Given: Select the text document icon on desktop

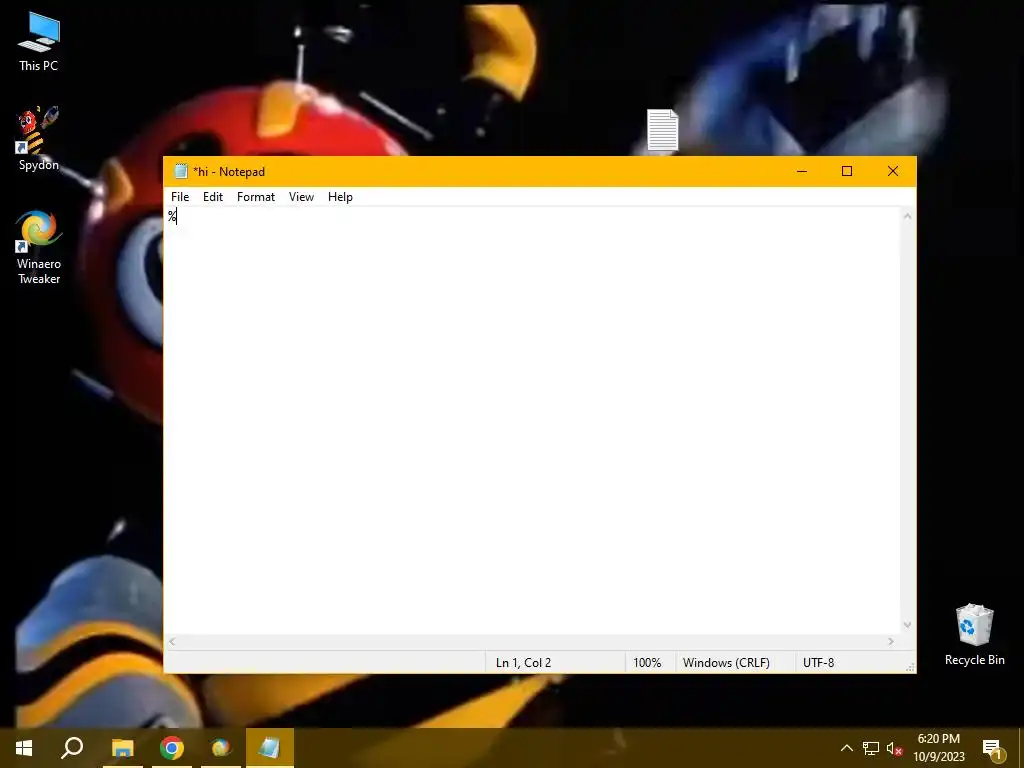Looking at the screenshot, I should tap(663, 130).
